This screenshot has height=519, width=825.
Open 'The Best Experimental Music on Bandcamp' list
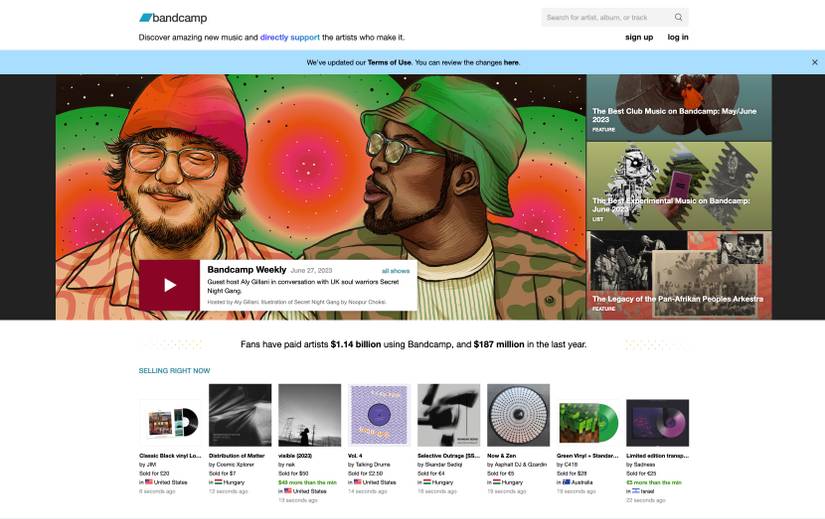(679, 186)
